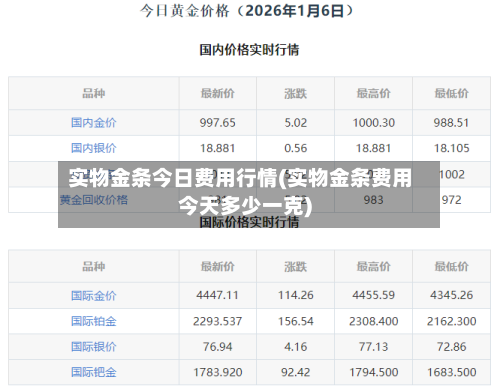Select 黄金回收价格 low price 972

tap(452, 200)
